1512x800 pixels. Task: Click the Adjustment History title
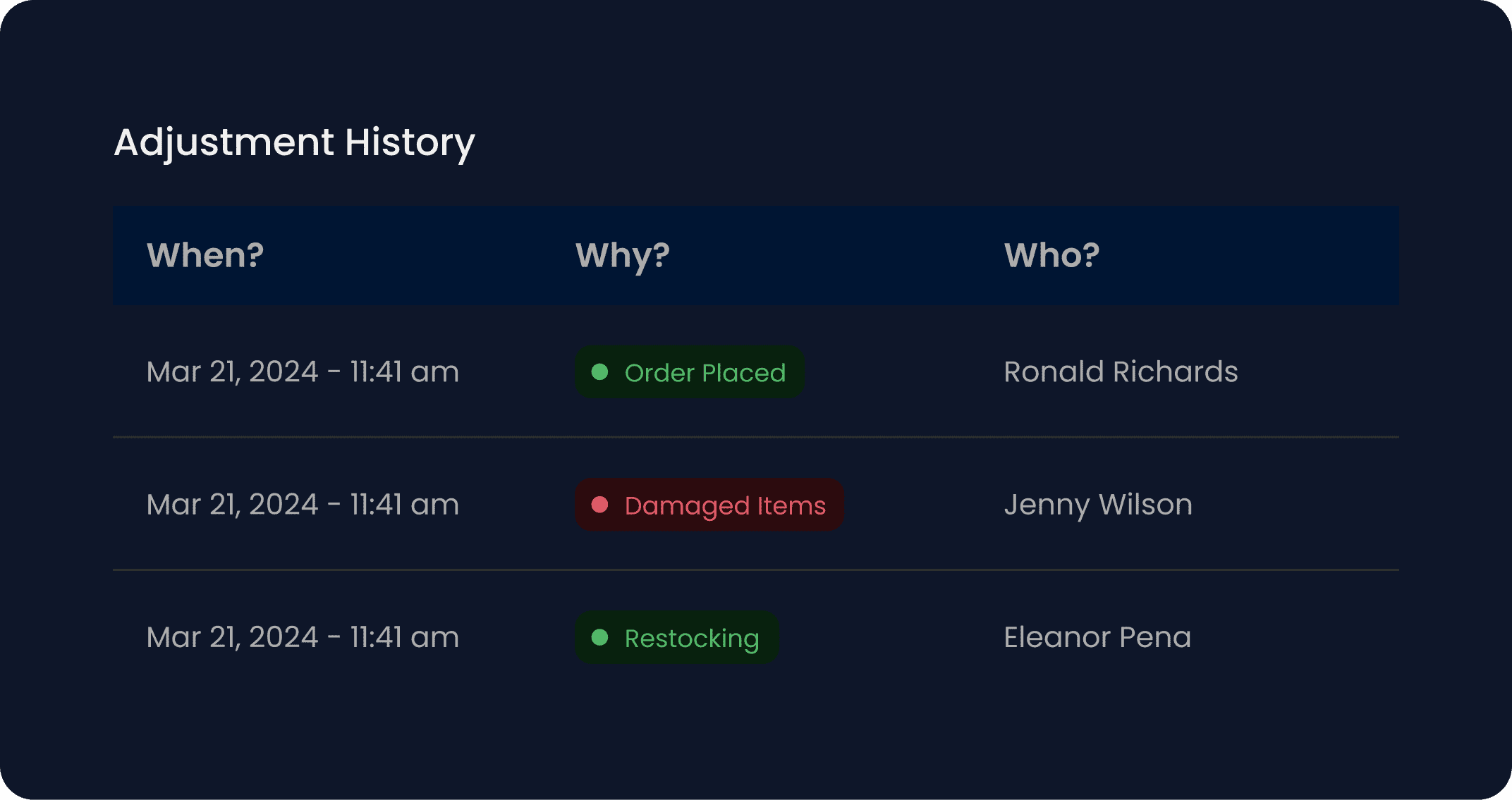pos(294,142)
